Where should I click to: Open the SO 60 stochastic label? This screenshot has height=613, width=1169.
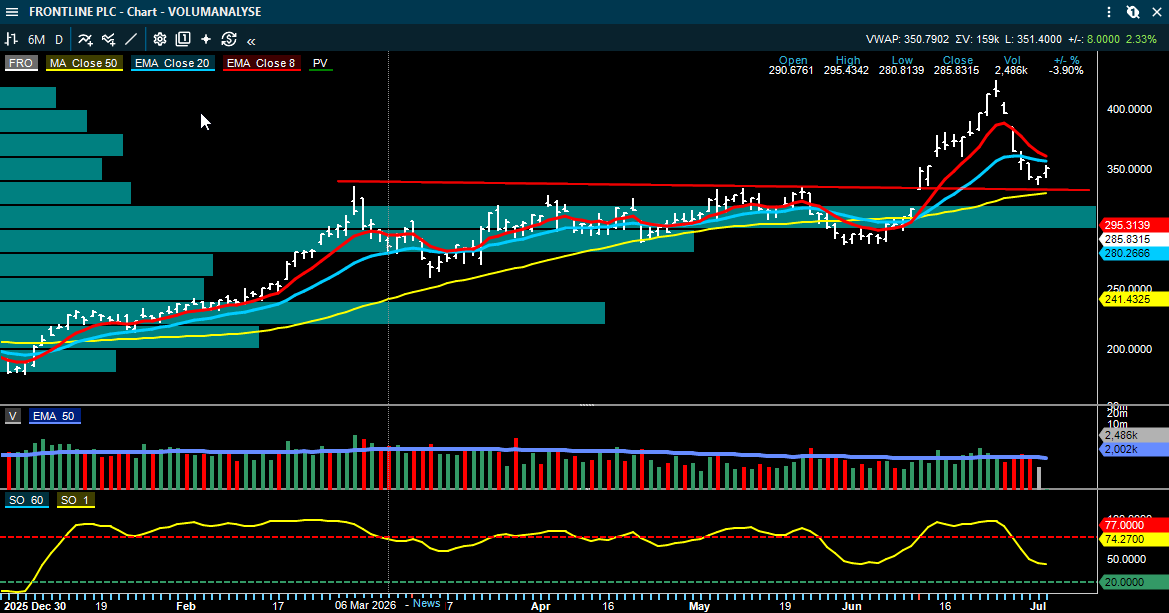click(x=26, y=500)
